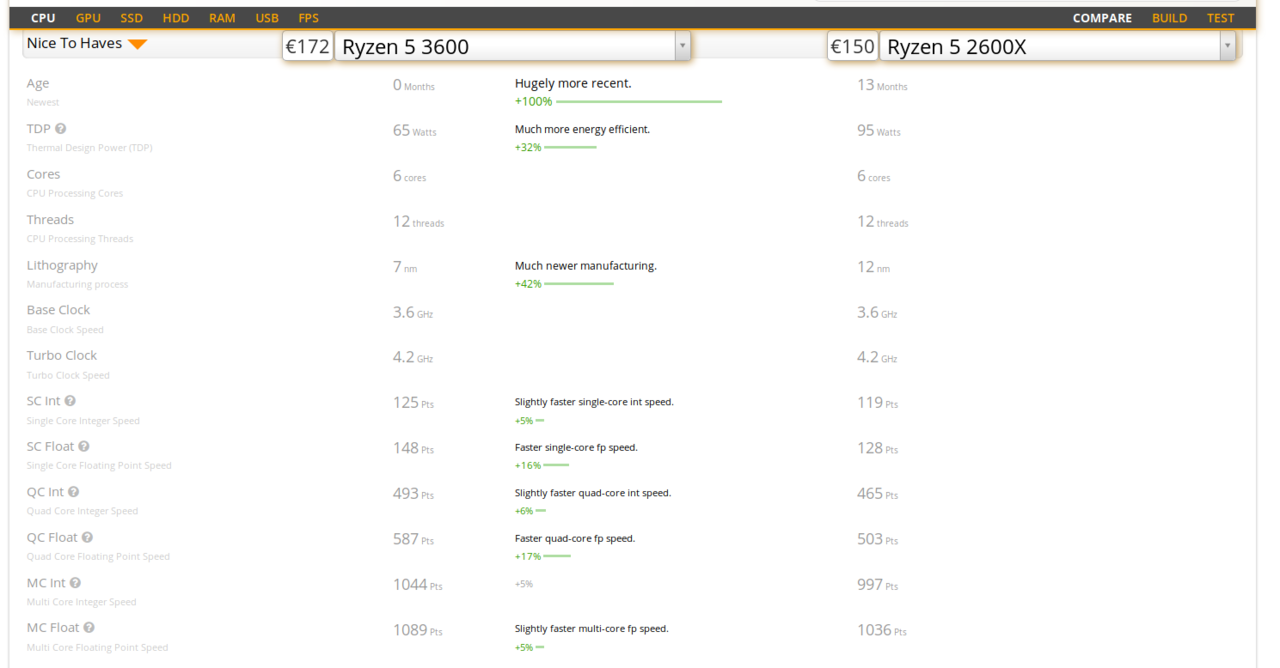Screen dimensions: 1280x668
Task: Click the 12 nm lithography value
Action: pyautogui.click(x=873, y=267)
